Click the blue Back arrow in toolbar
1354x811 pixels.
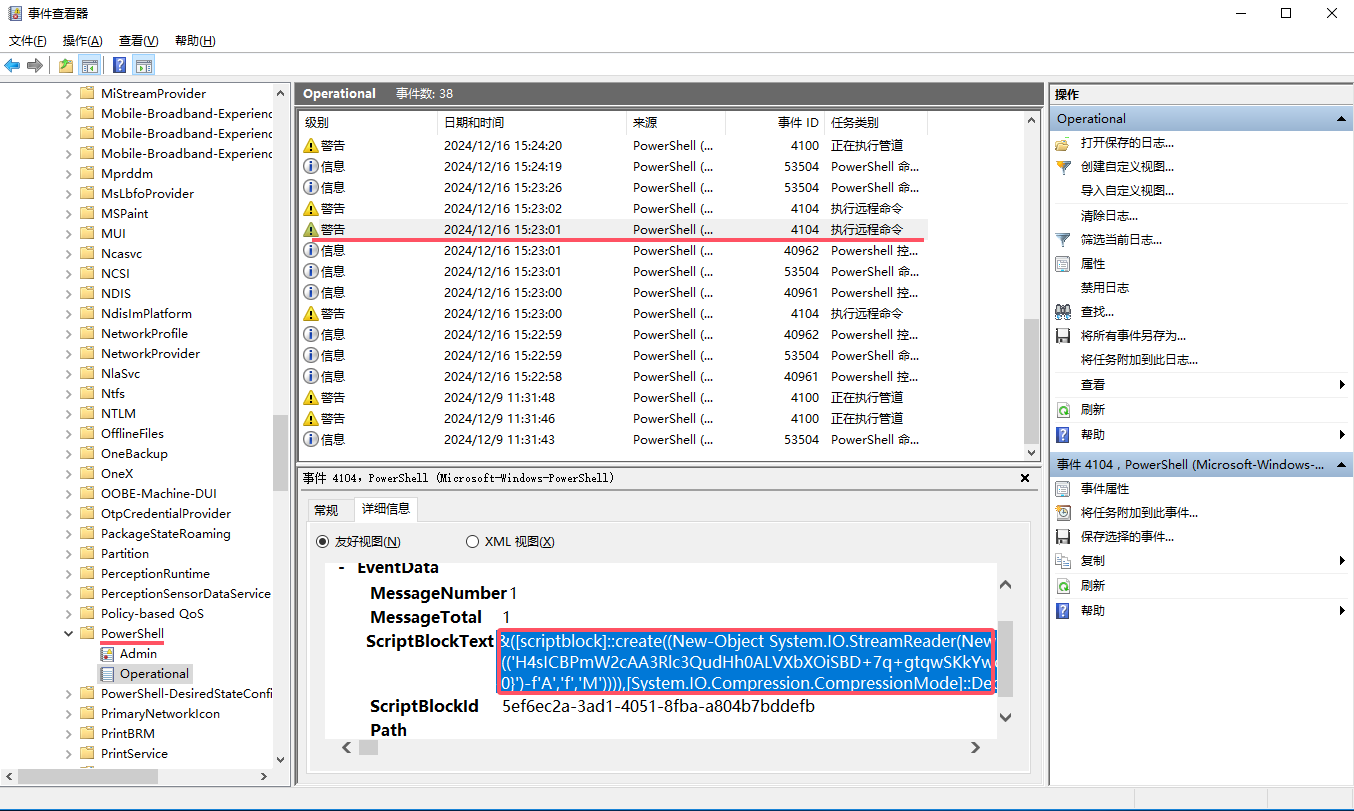[x=12, y=66]
